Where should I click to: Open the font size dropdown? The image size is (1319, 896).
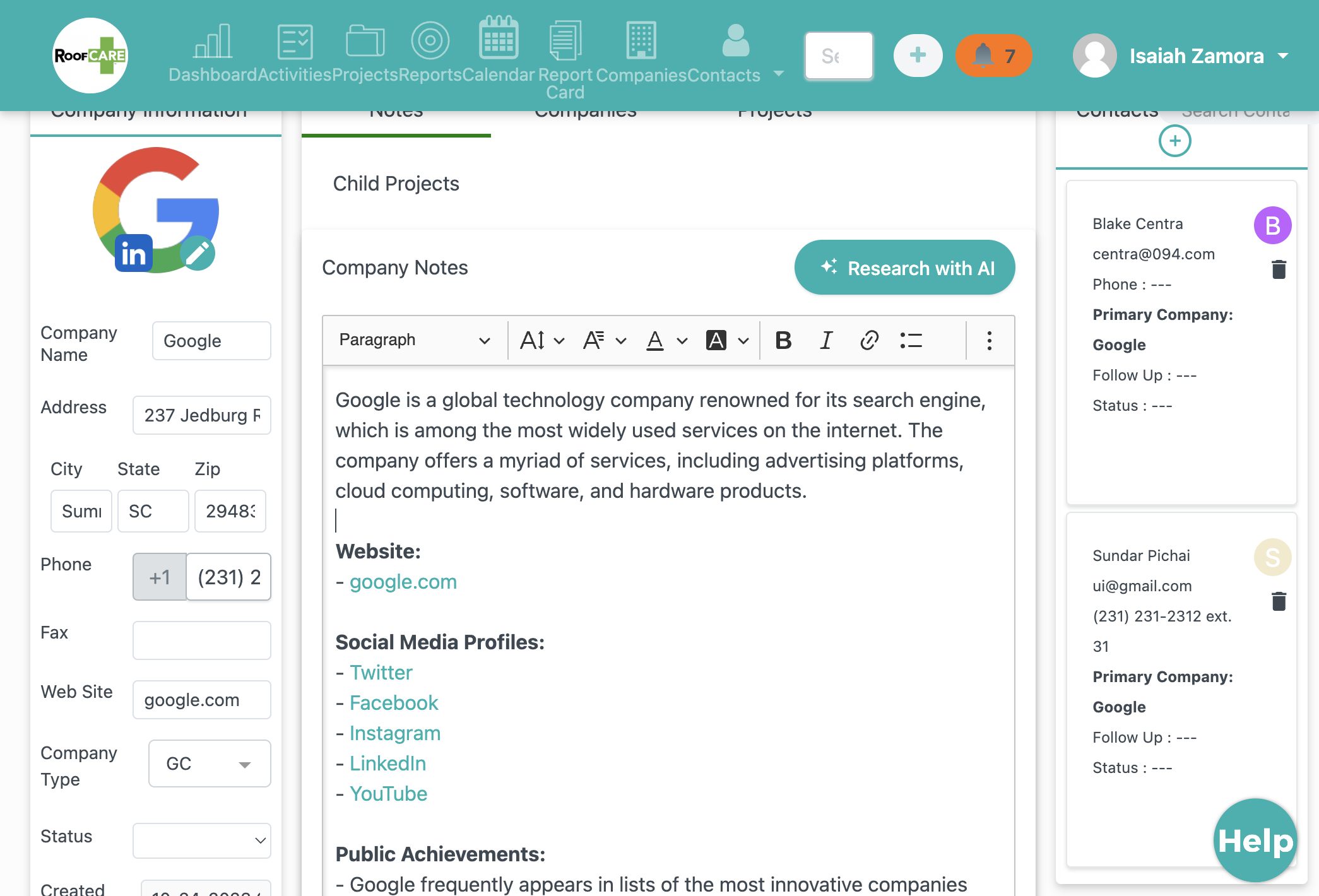tap(541, 340)
